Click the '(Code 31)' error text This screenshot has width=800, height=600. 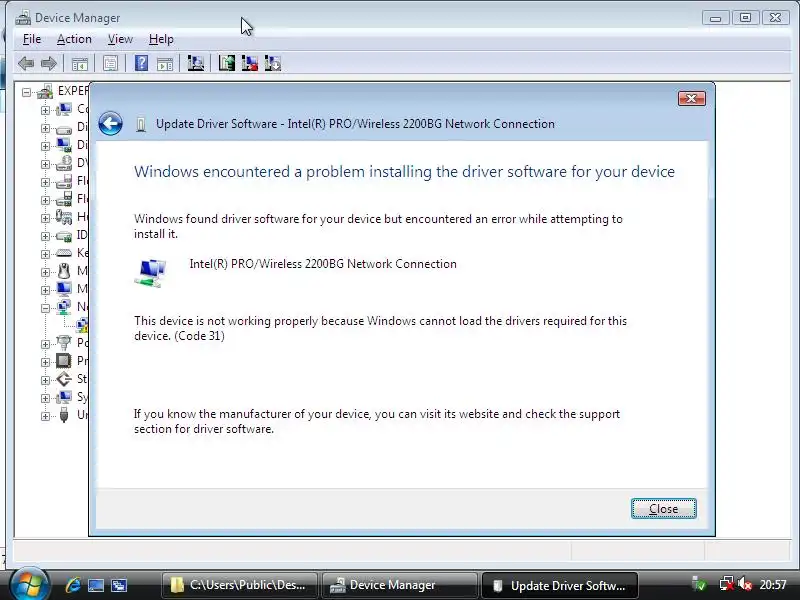(x=199, y=336)
